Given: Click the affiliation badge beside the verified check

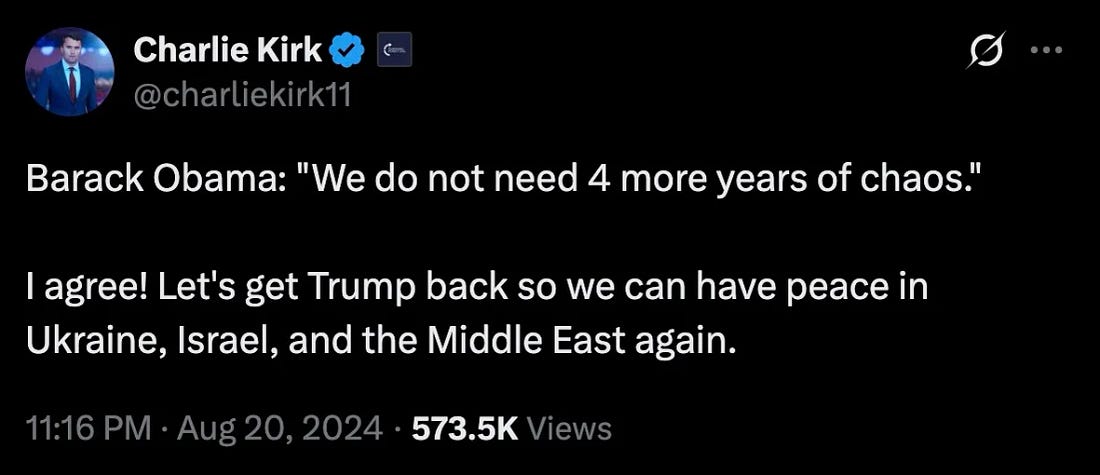Looking at the screenshot, I should point(394,50).
